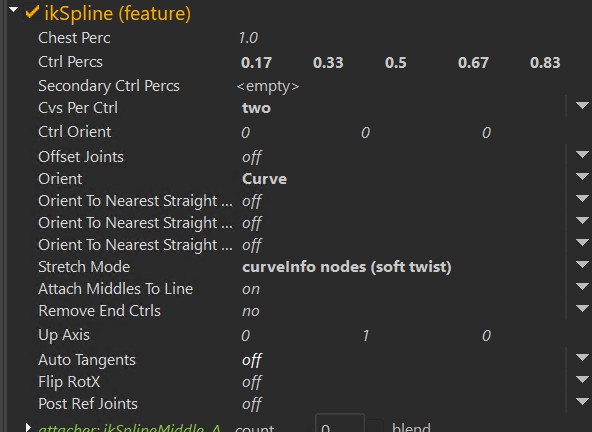Select the curveInfo nodes Stretch Mode value
The height and width of the screenshot is (432, 592).
[x=347, y=267]
